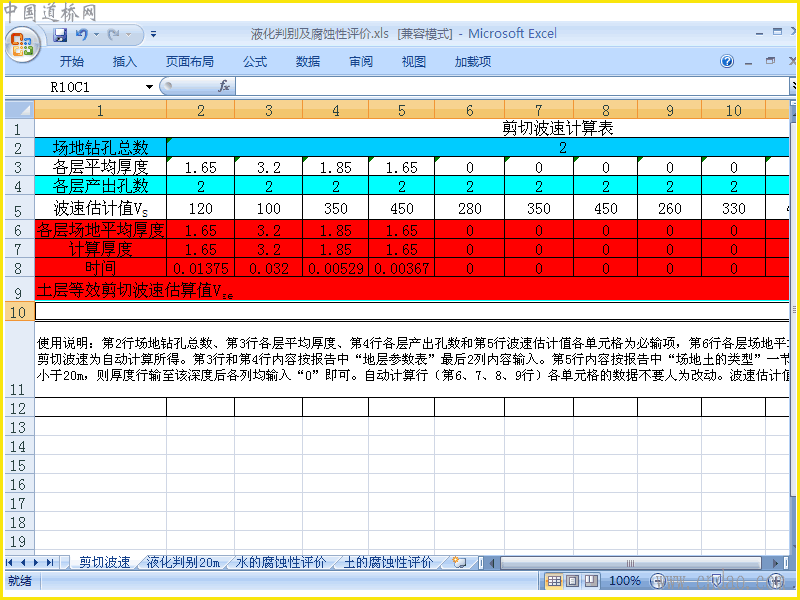800x600 pixels.
Task: Select the 时间 label cell
Action: click(101, 268)
